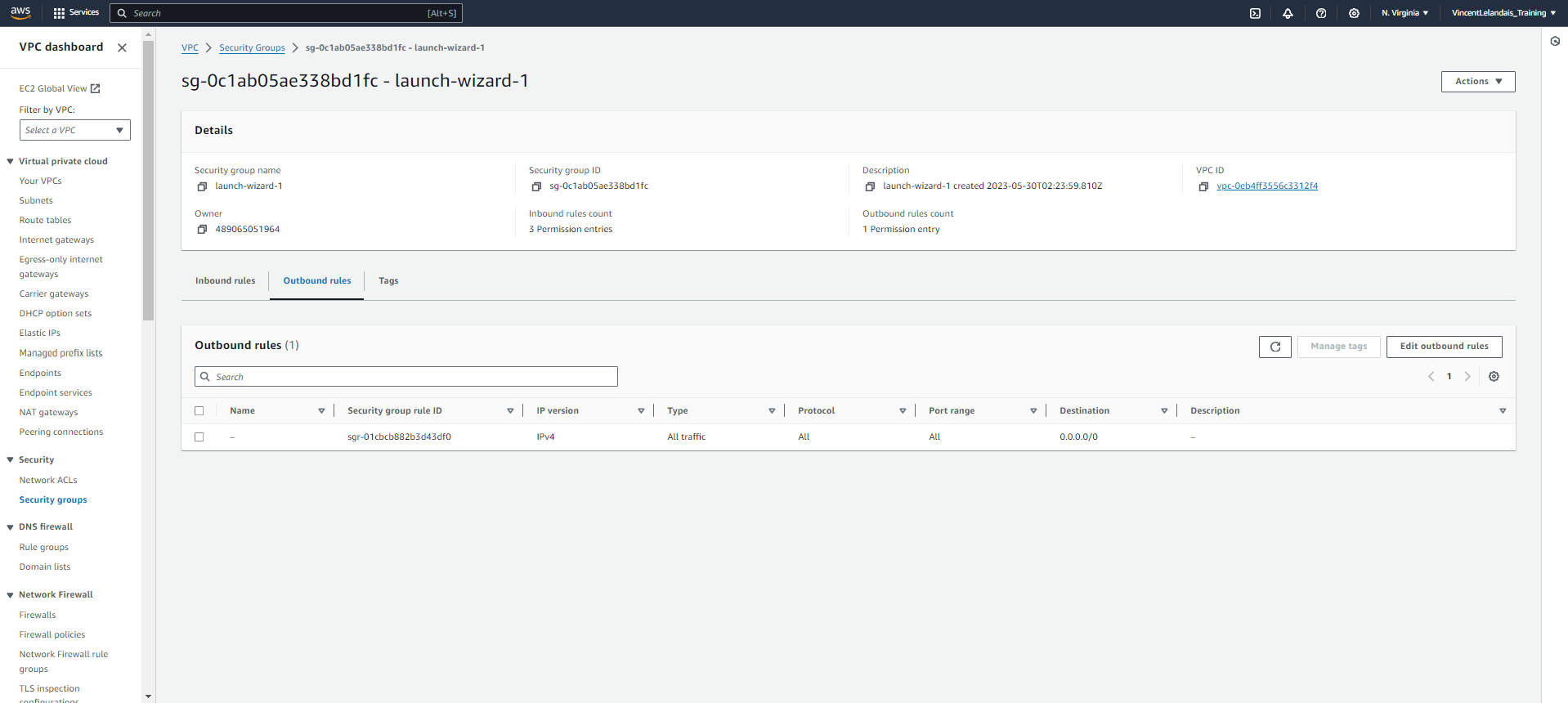Toggle the select-all rules checkbox

point(199,411)
